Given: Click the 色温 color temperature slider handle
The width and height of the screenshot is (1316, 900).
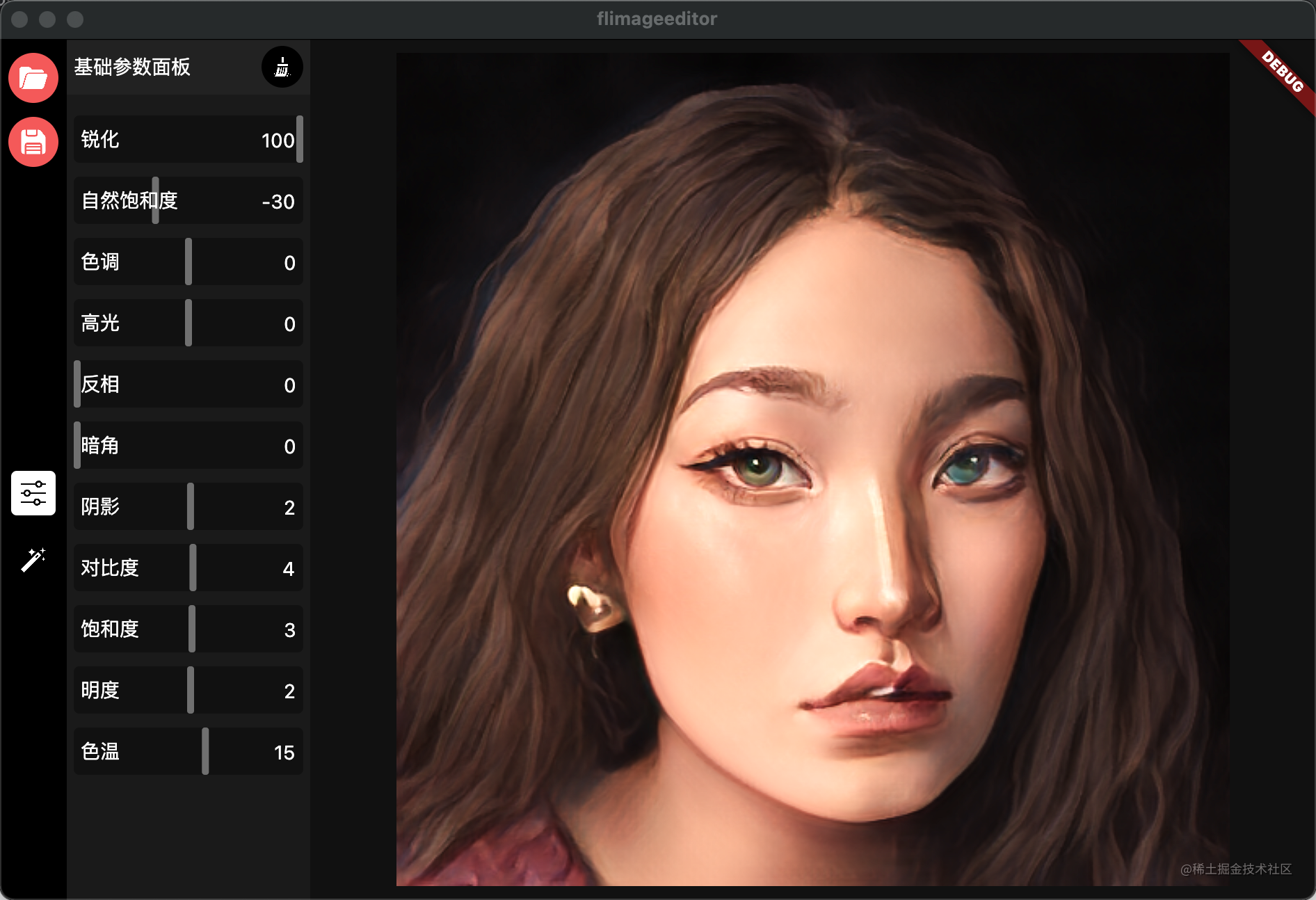Looking at the screenshot, I should click(205, 751).
